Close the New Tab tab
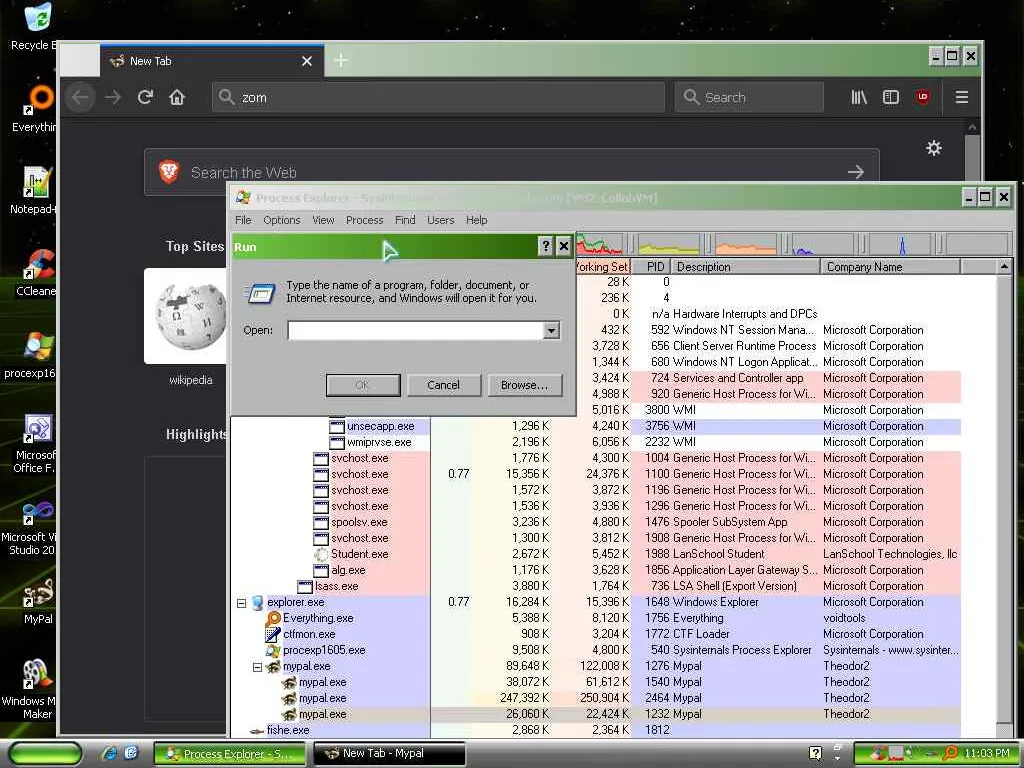This screenshot has width=1024, height=768. click(307, 61)
